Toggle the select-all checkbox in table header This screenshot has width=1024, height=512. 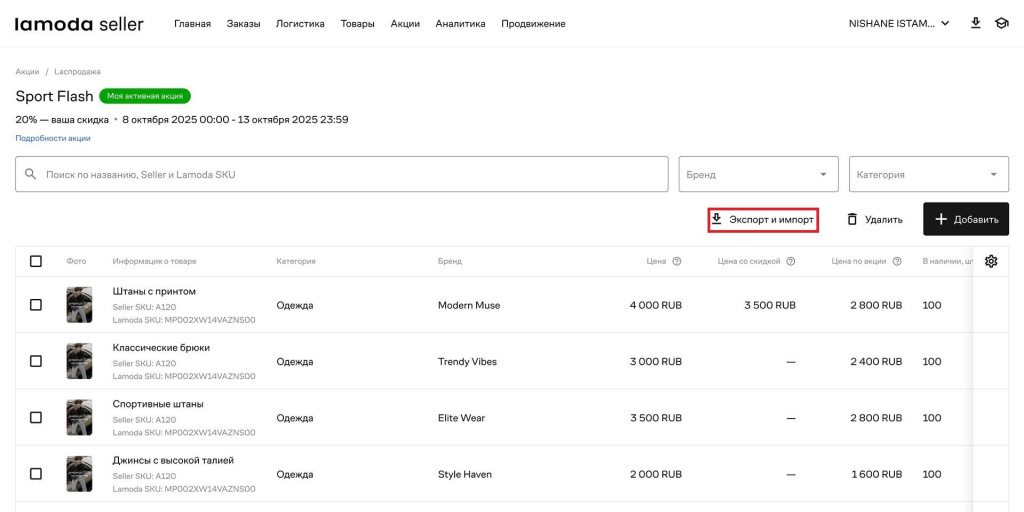point(36,261)
